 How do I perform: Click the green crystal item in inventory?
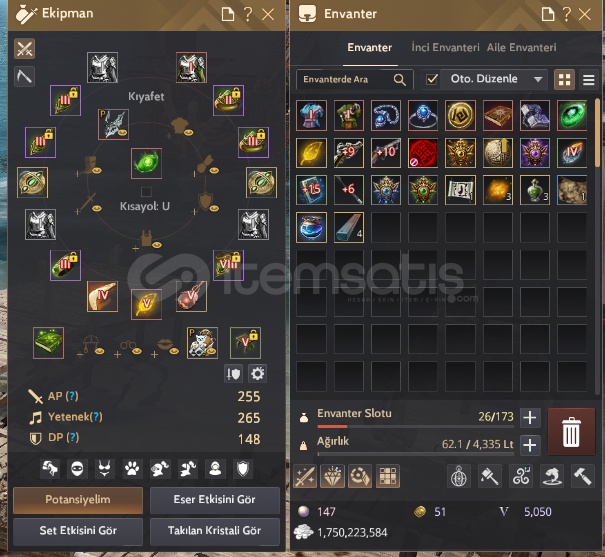coord(572,115)
